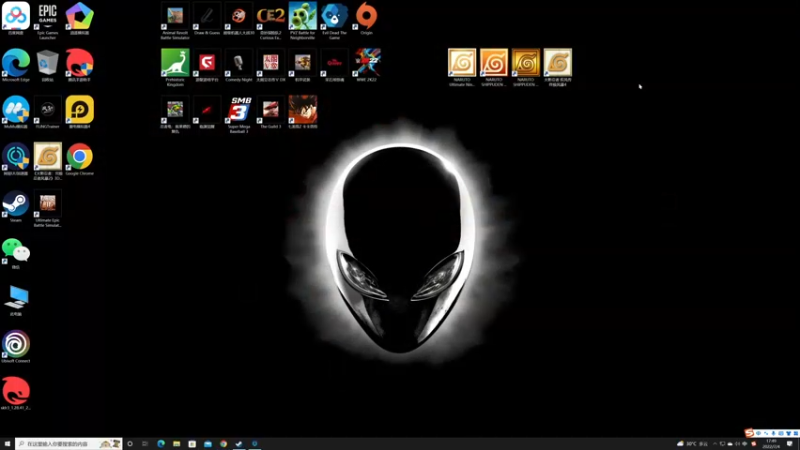Open the yellow LDPlayer emulator icon
This screenshot has height=450, width=800.
tap(80, 113)
